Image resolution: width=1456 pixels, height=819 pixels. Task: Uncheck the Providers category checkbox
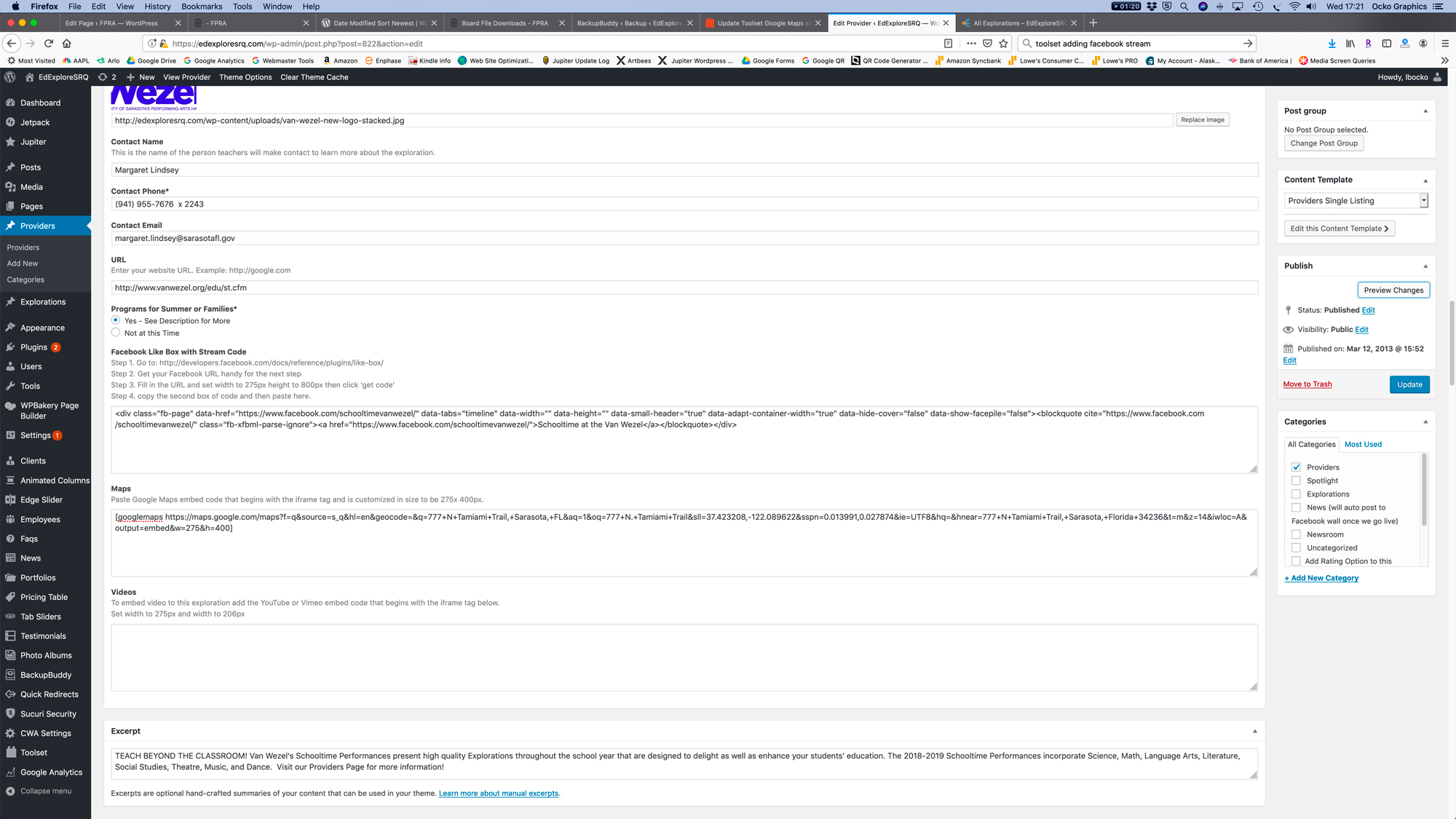(1296, 467)
